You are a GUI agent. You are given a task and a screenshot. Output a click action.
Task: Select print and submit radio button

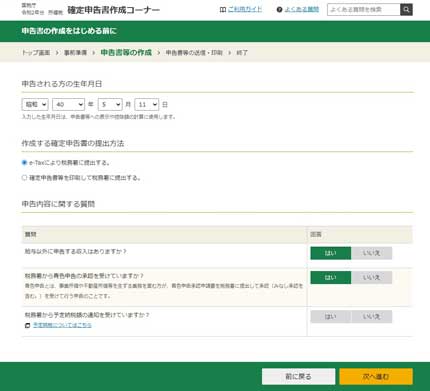[x=24, y=178]
